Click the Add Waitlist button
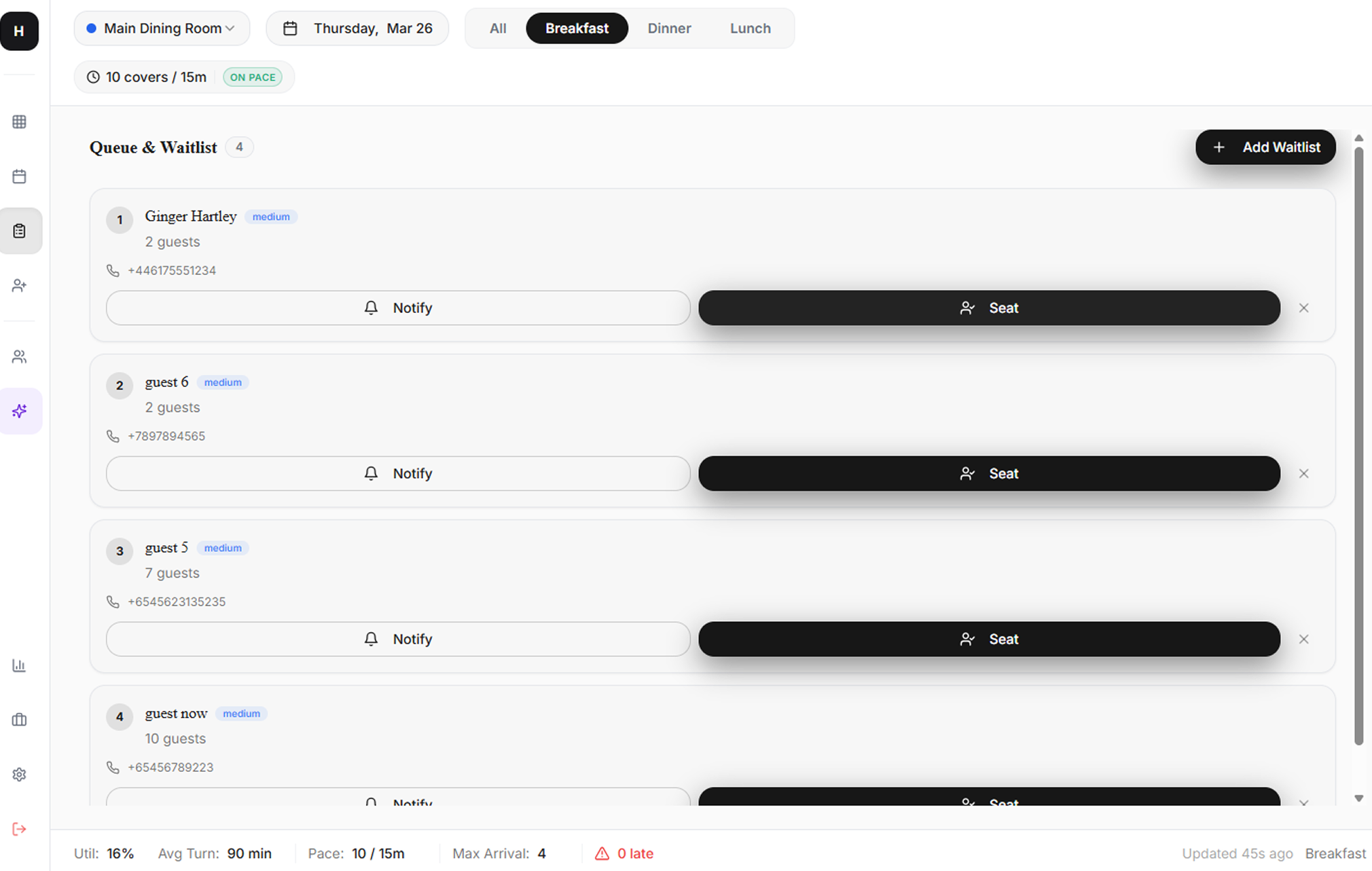 pos(1265,147)
